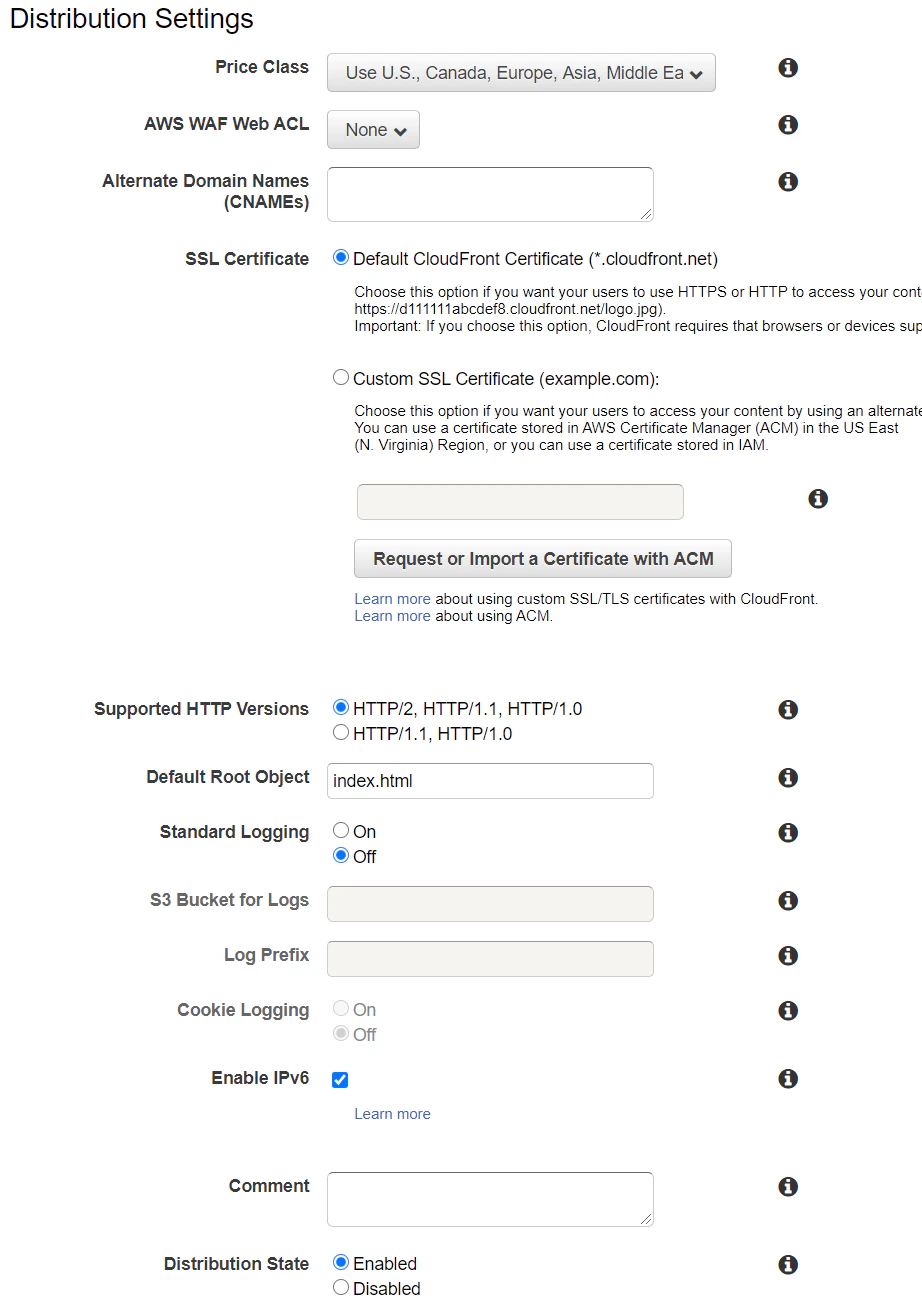Viewport: 922px width, 1314px height.
Task: Click the info icon beside the Comment field
Action: pos(788,1187)
